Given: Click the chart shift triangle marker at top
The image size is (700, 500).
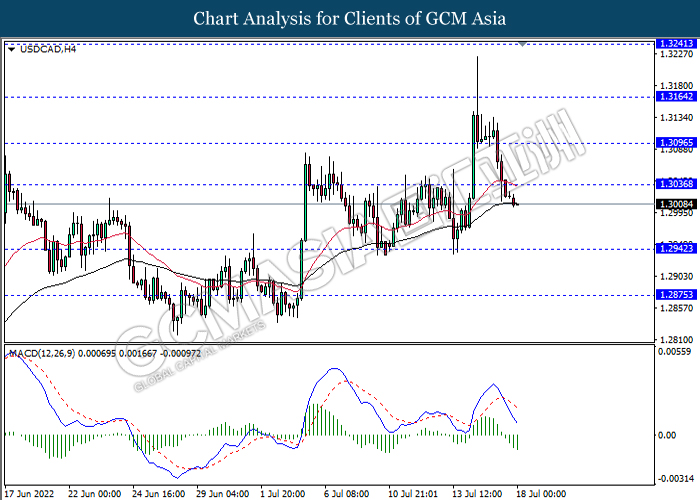Looking at the screenshot, I should point(522,44).
